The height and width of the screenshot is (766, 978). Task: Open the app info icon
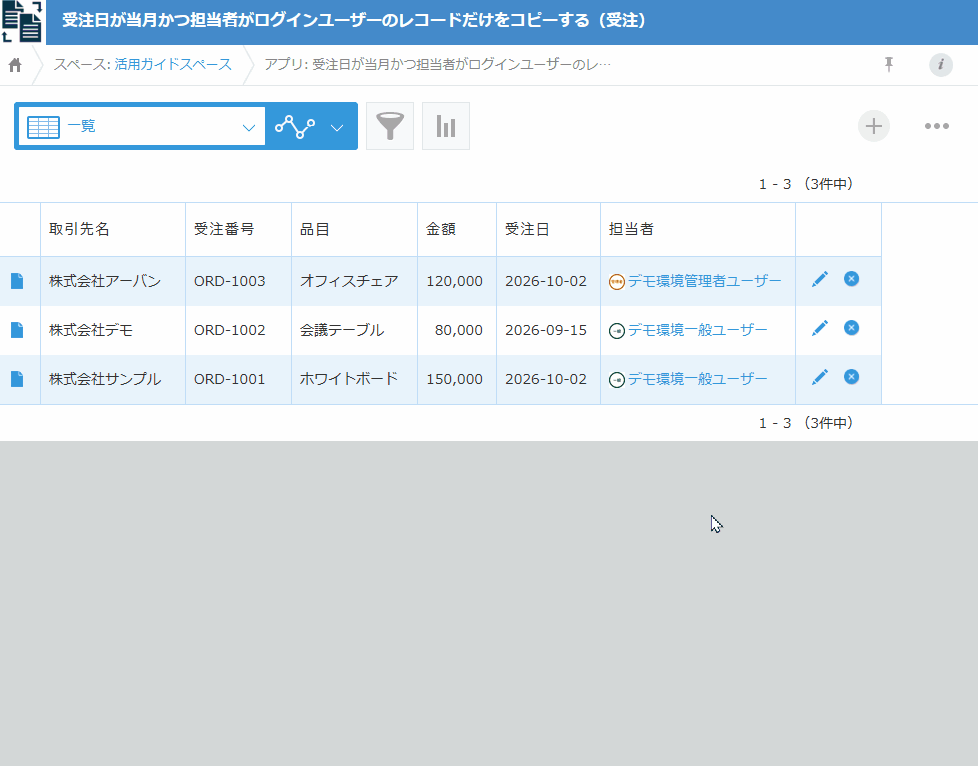[941, 64]
